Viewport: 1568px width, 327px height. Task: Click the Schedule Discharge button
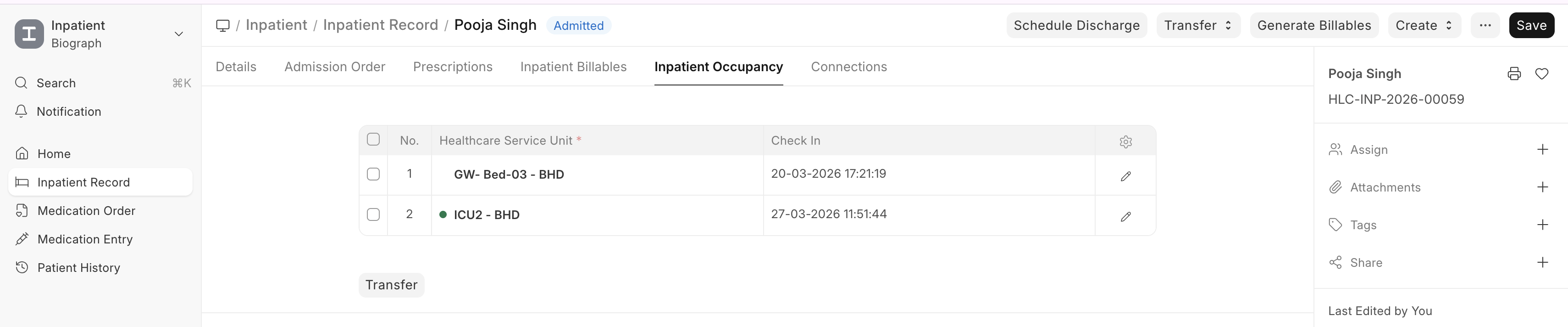[1076, 25]
